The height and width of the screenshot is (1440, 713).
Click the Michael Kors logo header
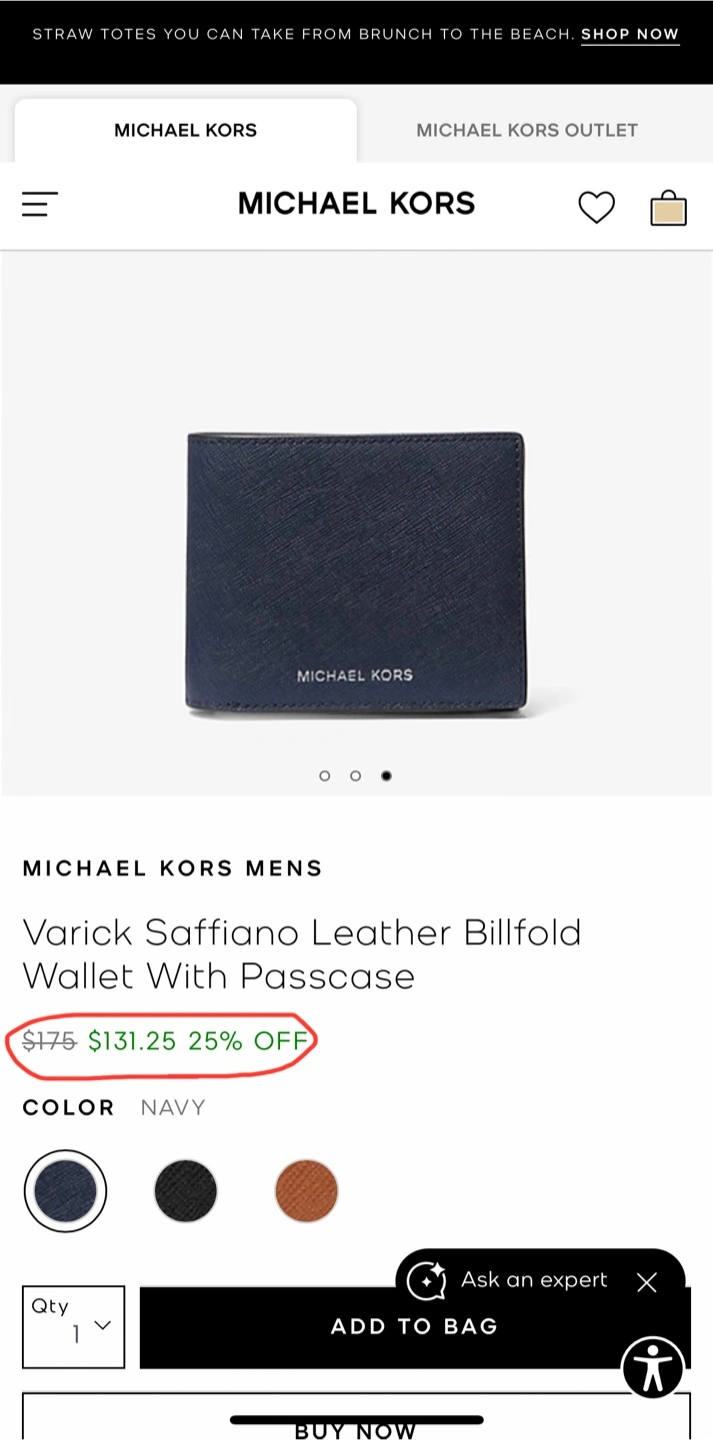[356, 204]
